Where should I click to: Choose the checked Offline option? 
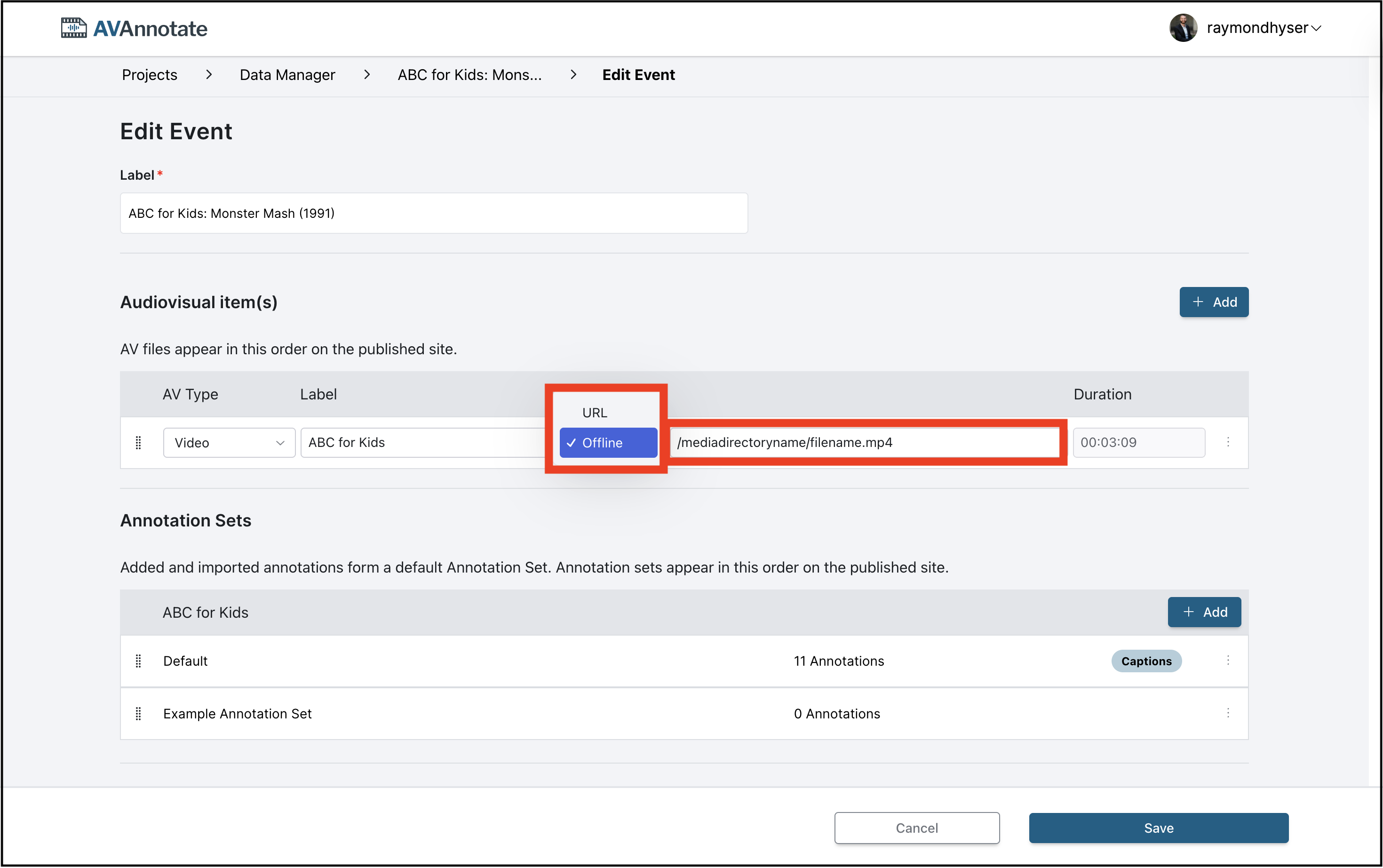(608, 443)
